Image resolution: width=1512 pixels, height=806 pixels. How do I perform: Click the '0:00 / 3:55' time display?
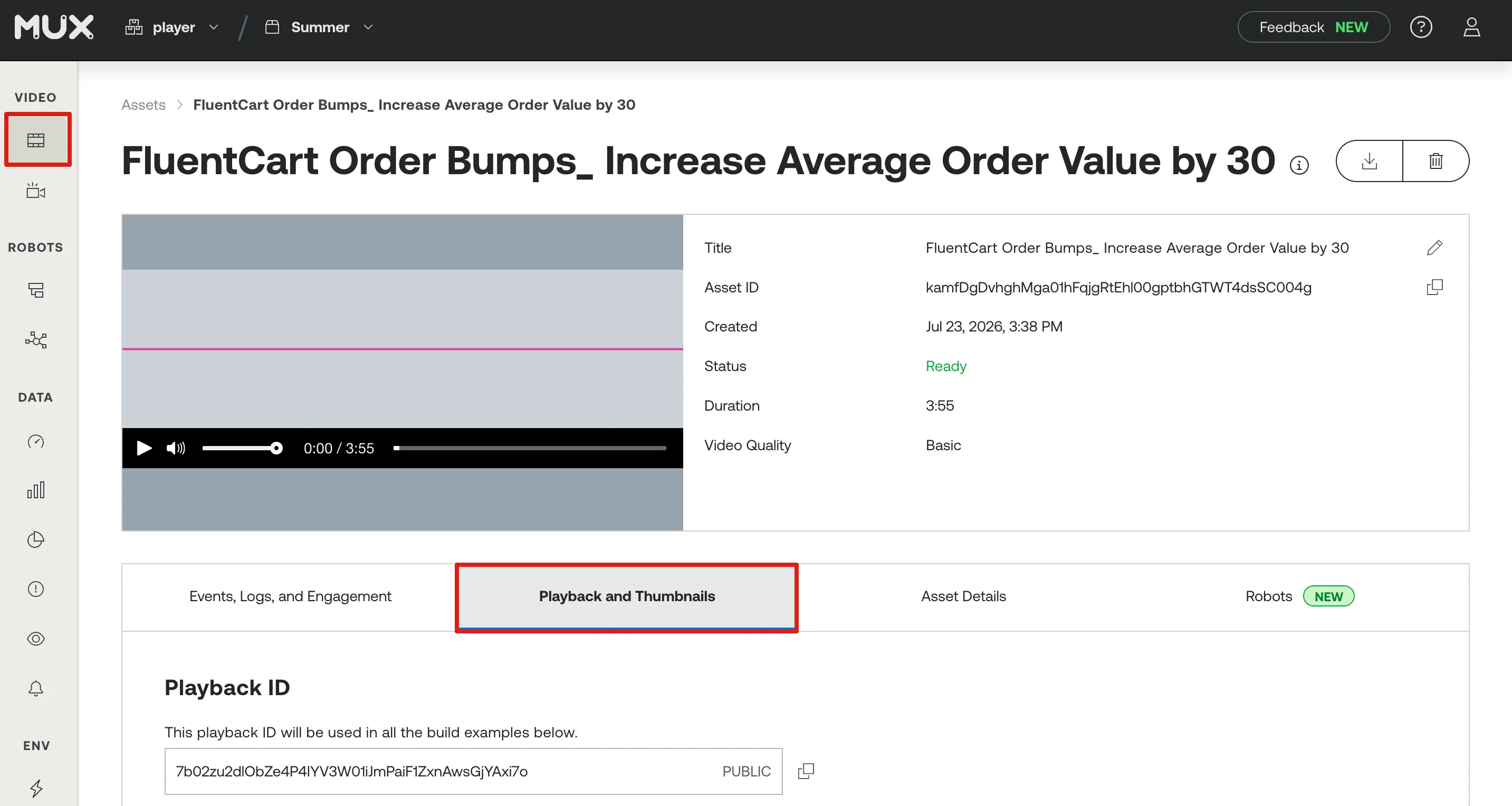point(339,448)
